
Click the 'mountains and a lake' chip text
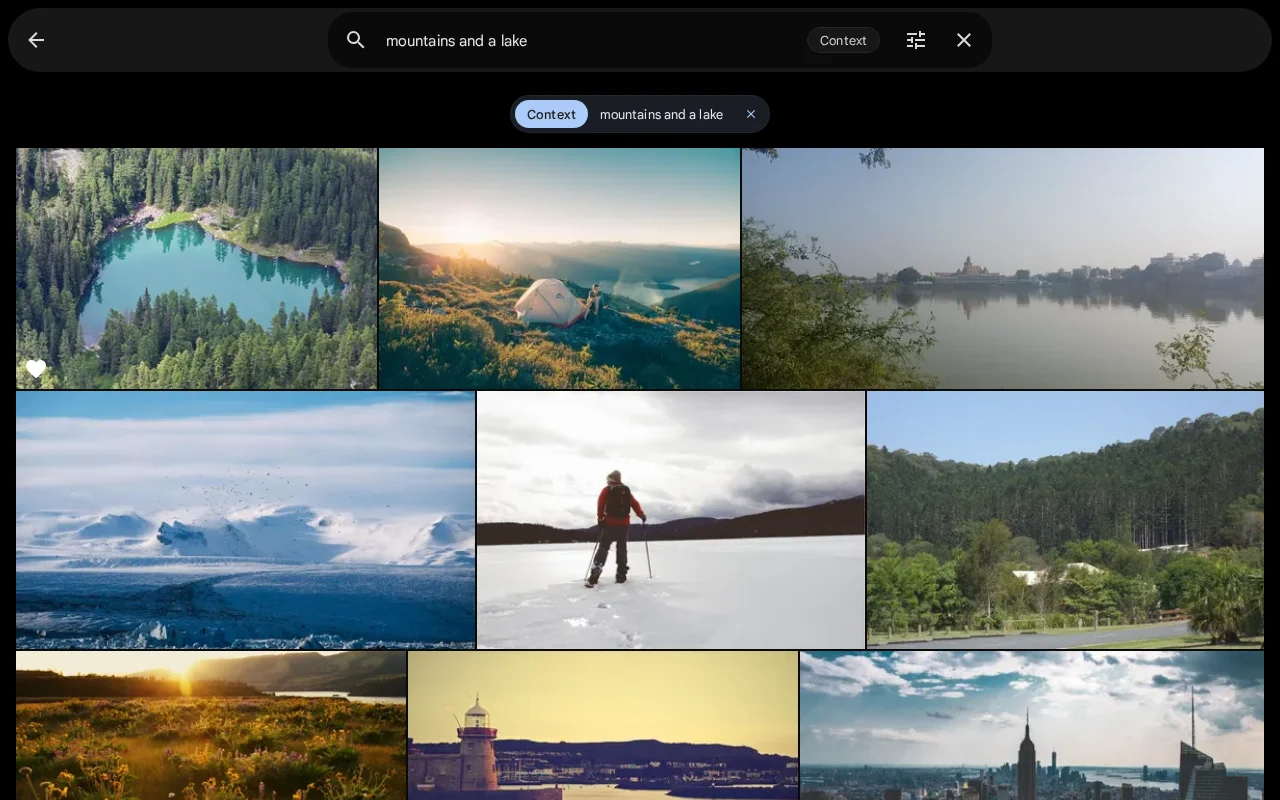coord(661,114)
